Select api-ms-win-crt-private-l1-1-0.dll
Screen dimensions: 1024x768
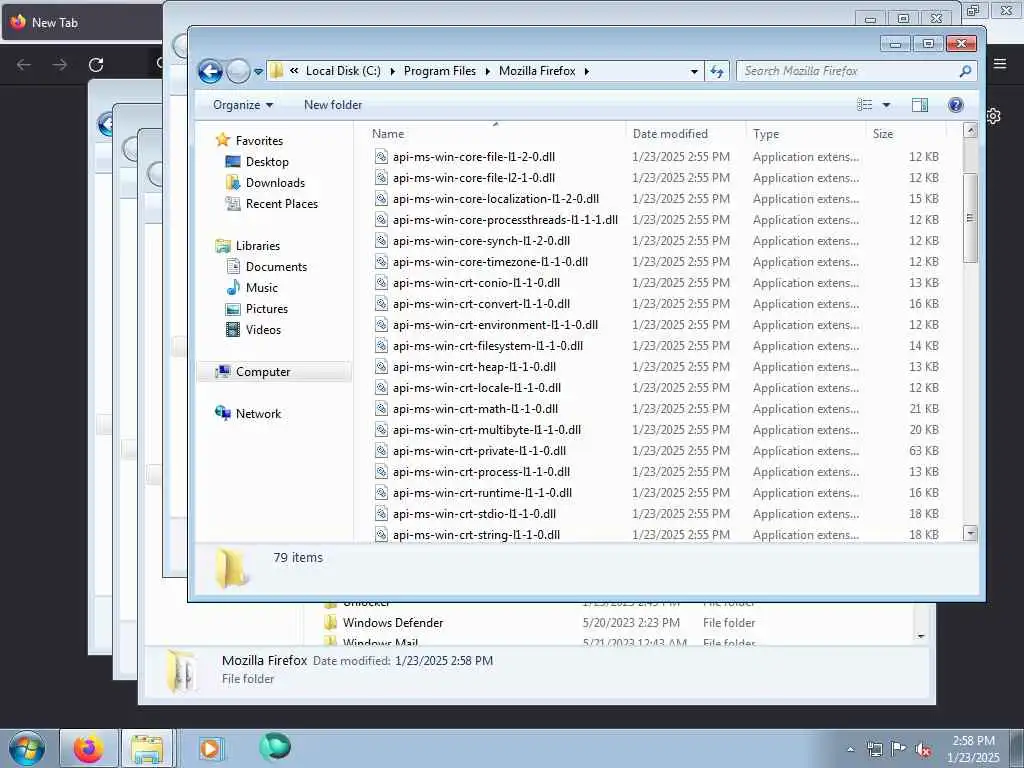tap(479, 451)
